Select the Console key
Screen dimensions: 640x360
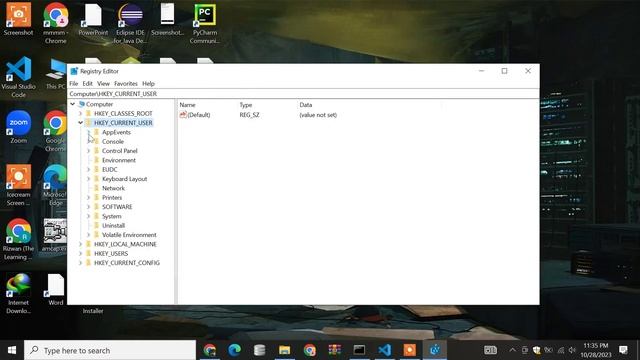(113, 142)
